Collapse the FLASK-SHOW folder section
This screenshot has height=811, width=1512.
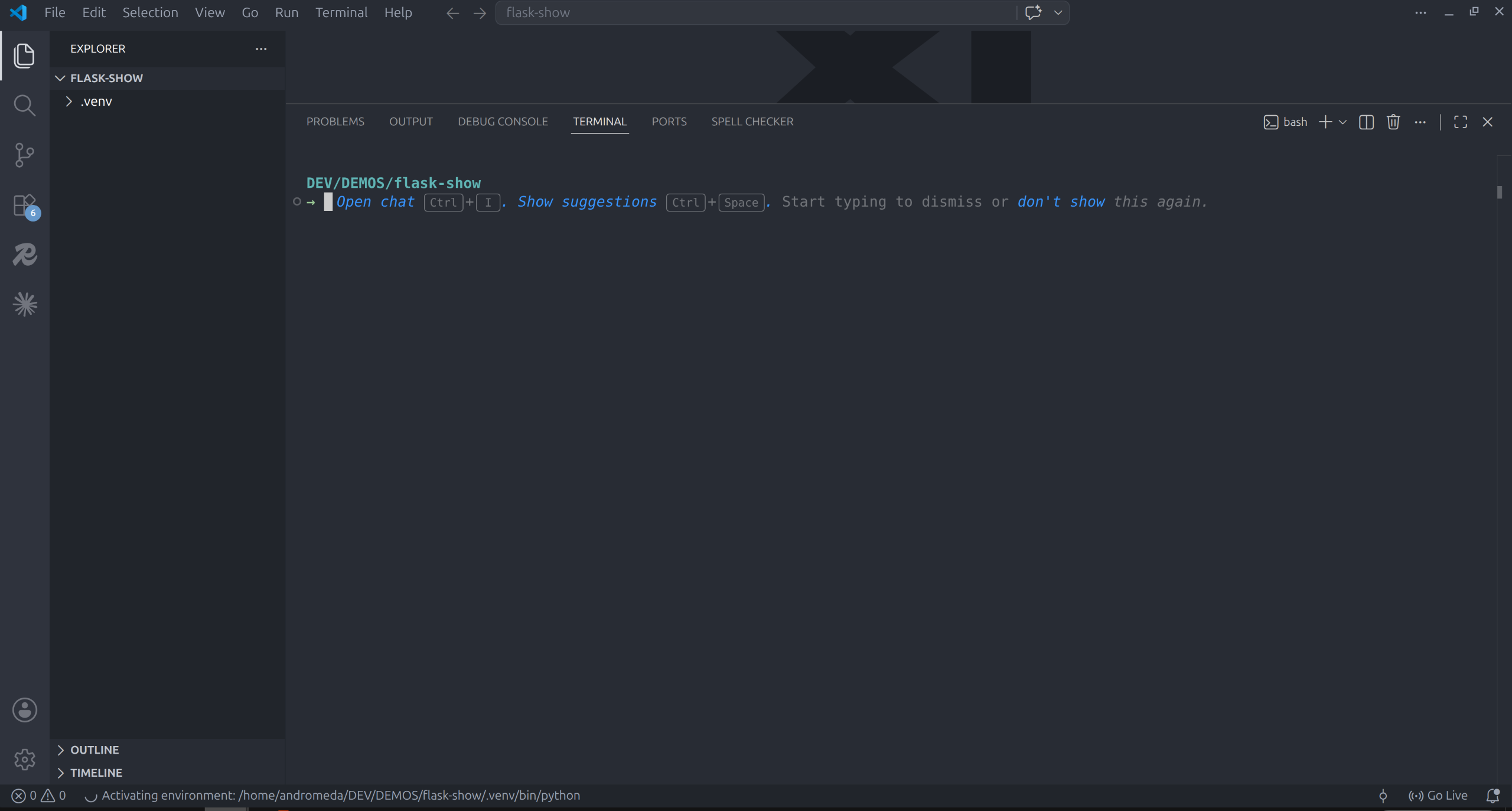tap(167, 78)
